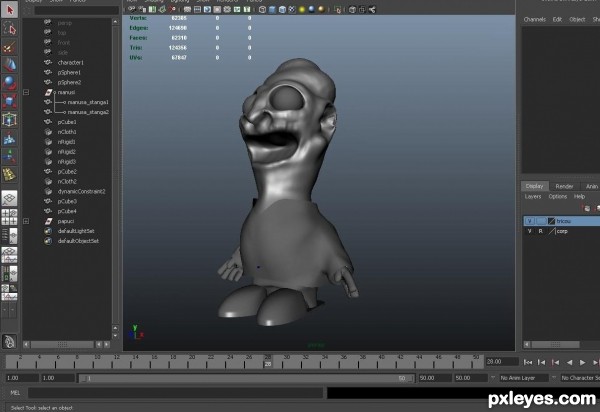
Task: Toggle the resolution gate icon in viewport toolbar
Action: tap(207, 9)
